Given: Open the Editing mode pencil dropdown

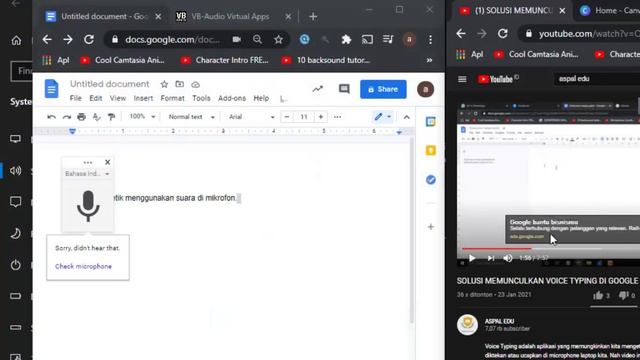Looking at the screenshot, I should pos(382,117).
